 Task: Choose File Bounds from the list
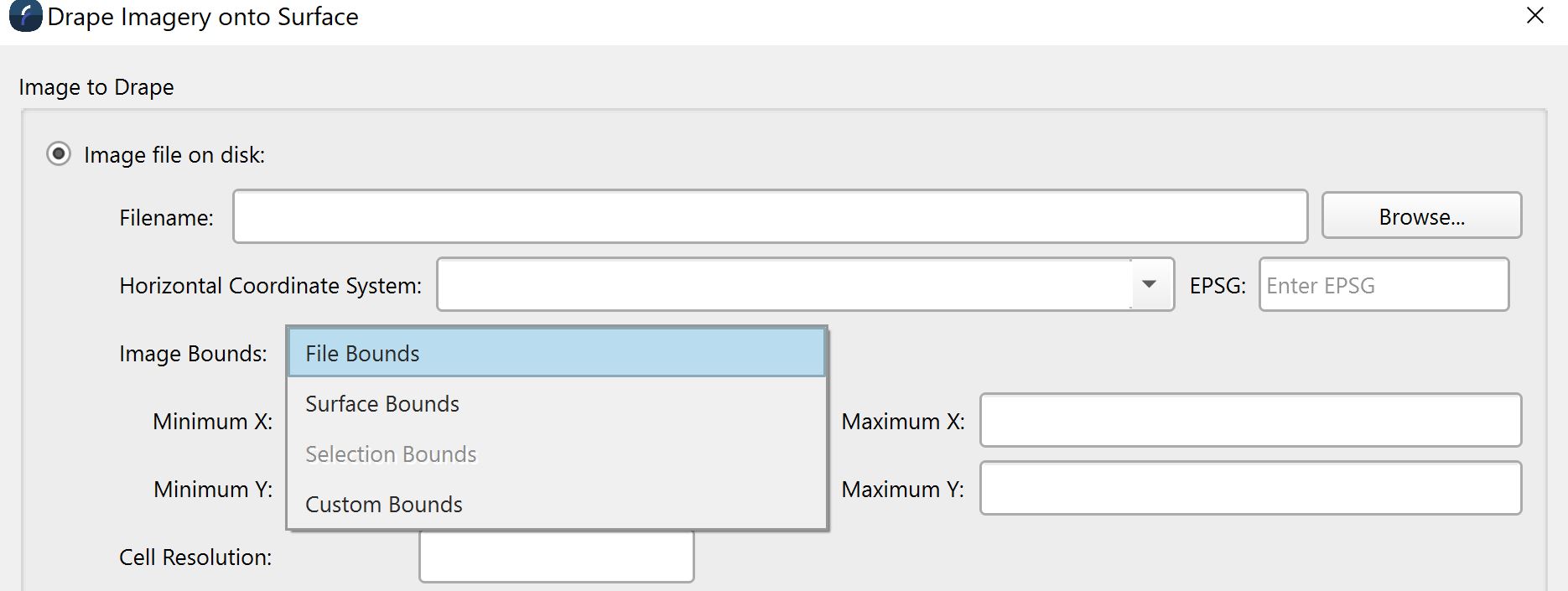pyautogui.click(x=556, y=353)
